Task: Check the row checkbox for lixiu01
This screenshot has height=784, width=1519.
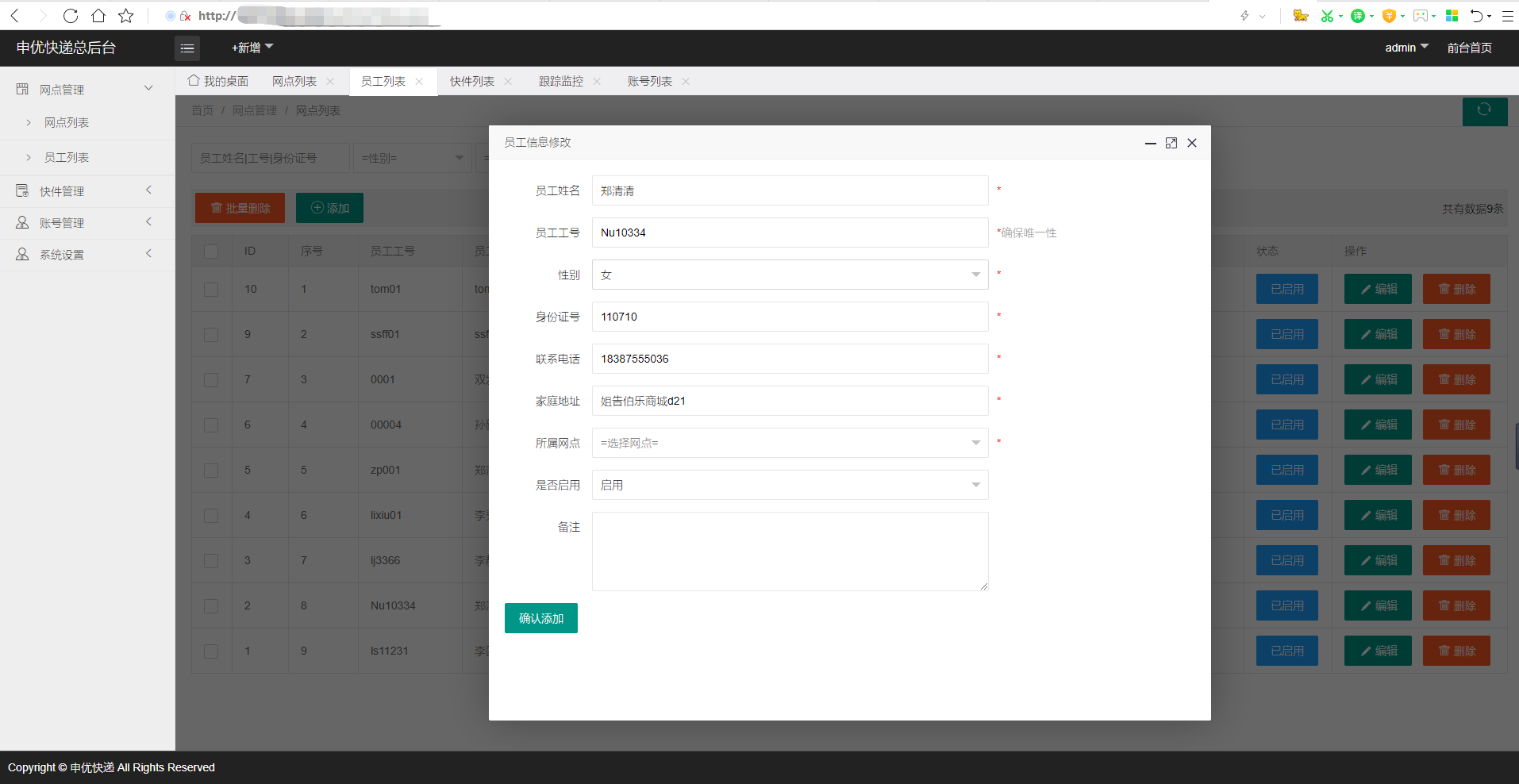Action: pyautogui.click(x=211, y=516)
